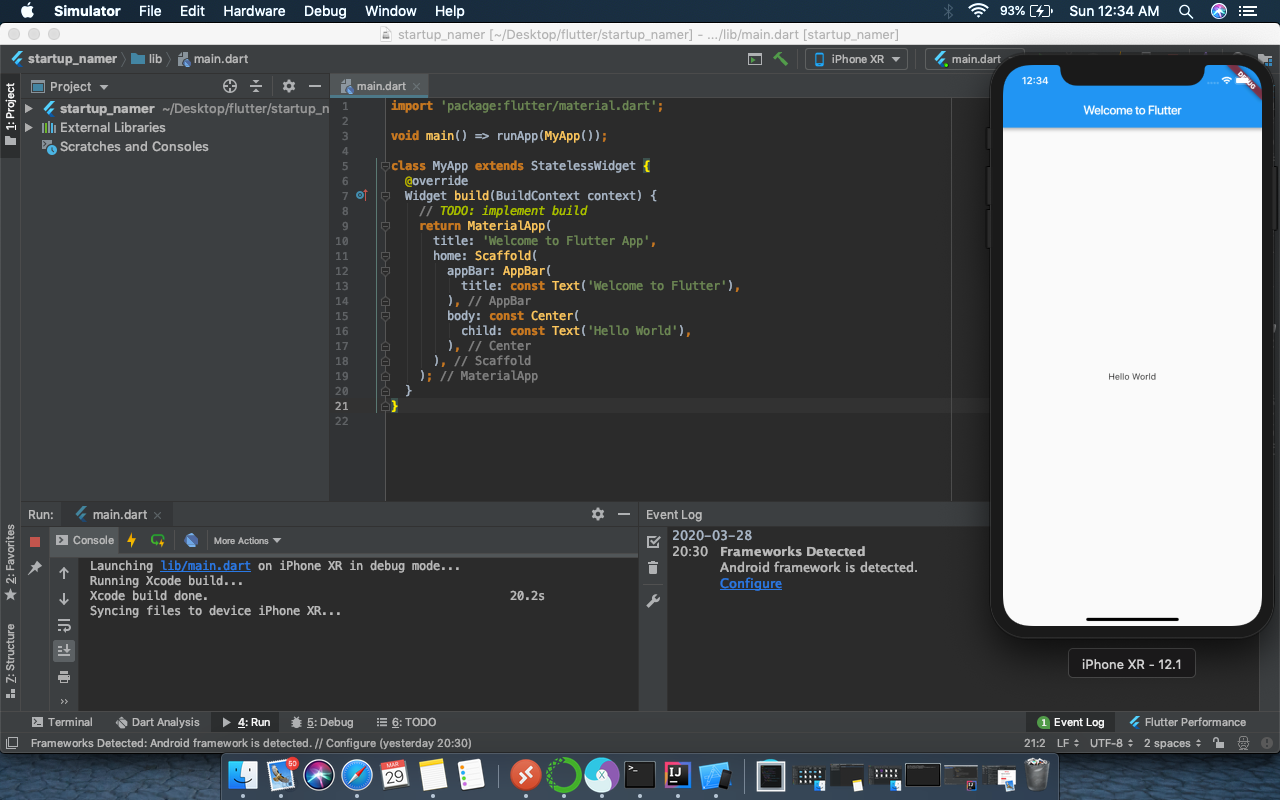Viewport: 1280px width, 800px height.
Task: Toggle a breakpoint on line 13 gutter
Action: (x=362, y=285)
